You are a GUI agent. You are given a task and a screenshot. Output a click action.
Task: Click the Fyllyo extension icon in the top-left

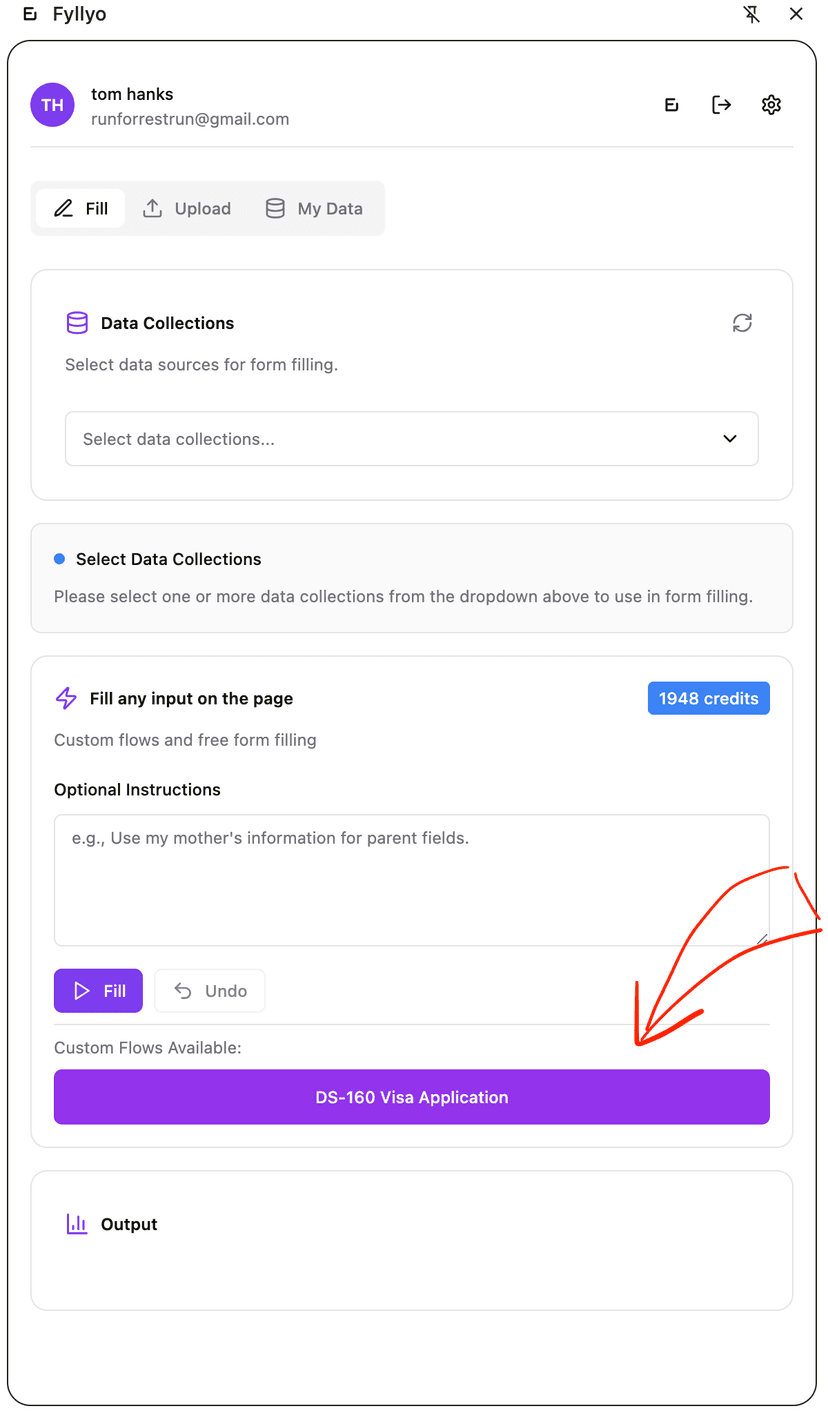[x=29, y=14]
